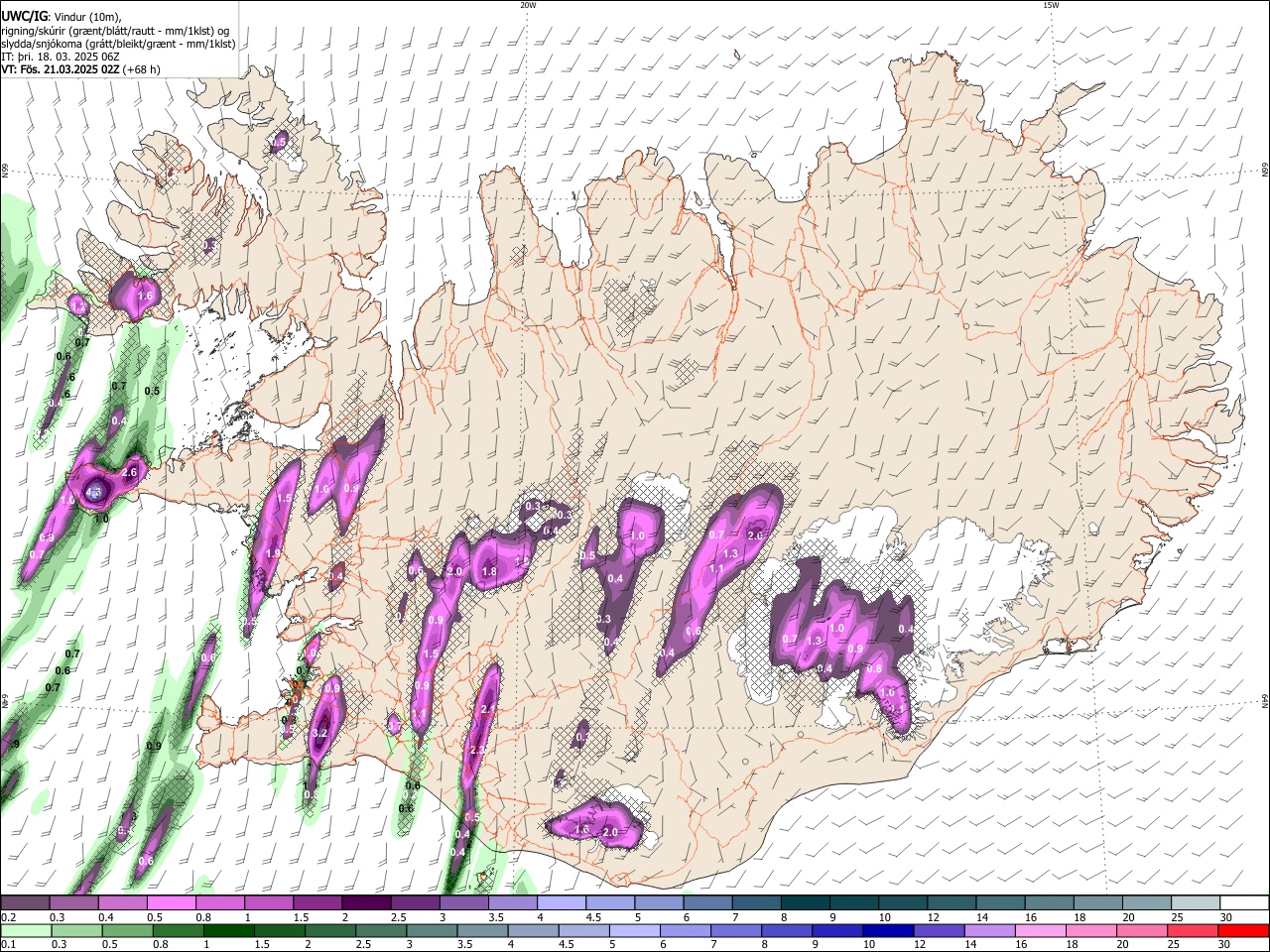Click the 'slydda/snjókoma' description line in the header
Image resolution: width=1270 pixels, height=952 pixels.
(x=118, y=44)
